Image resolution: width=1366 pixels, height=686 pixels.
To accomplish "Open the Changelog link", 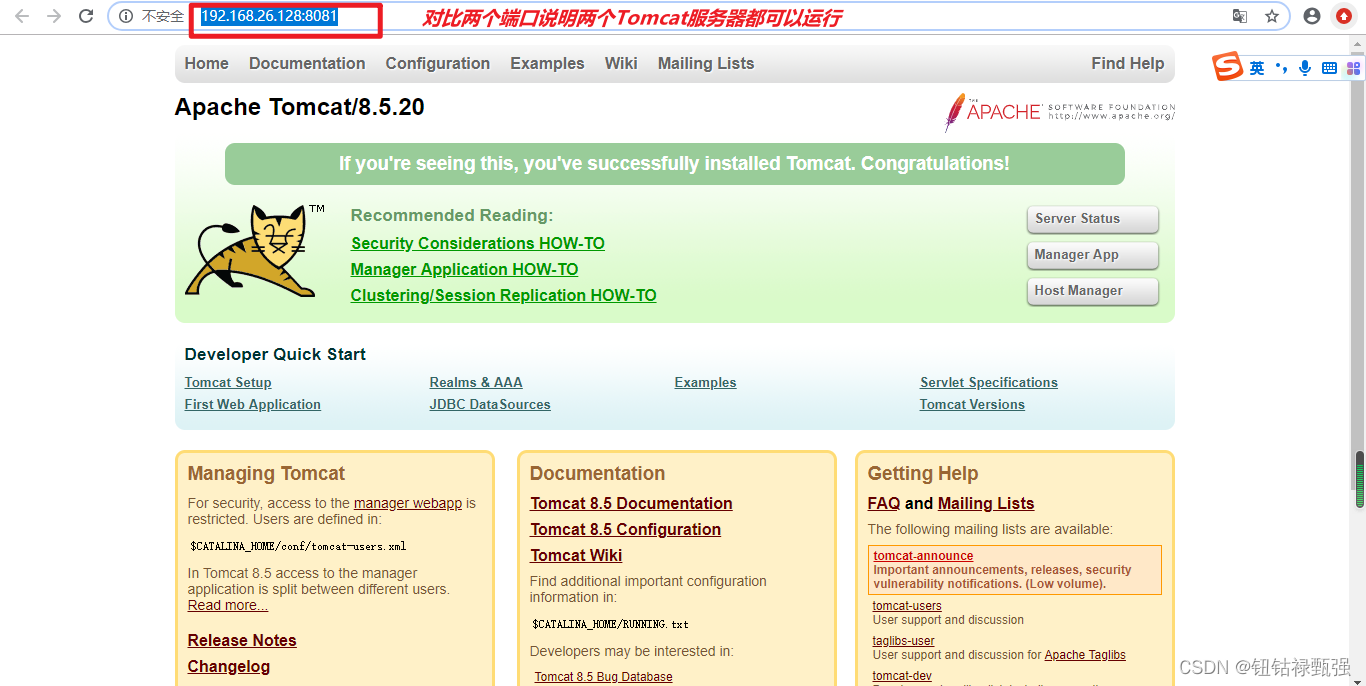I will (229, 666).
